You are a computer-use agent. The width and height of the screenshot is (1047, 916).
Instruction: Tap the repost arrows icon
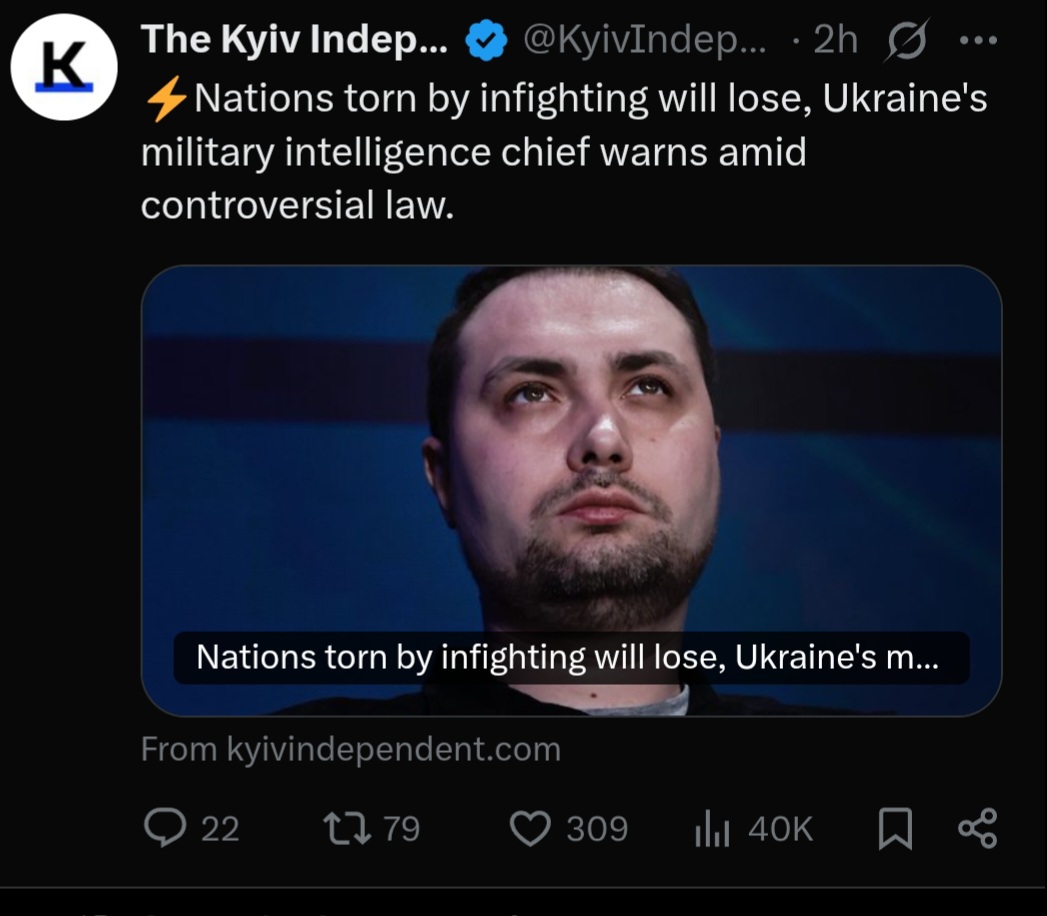(x=347, y=828)
